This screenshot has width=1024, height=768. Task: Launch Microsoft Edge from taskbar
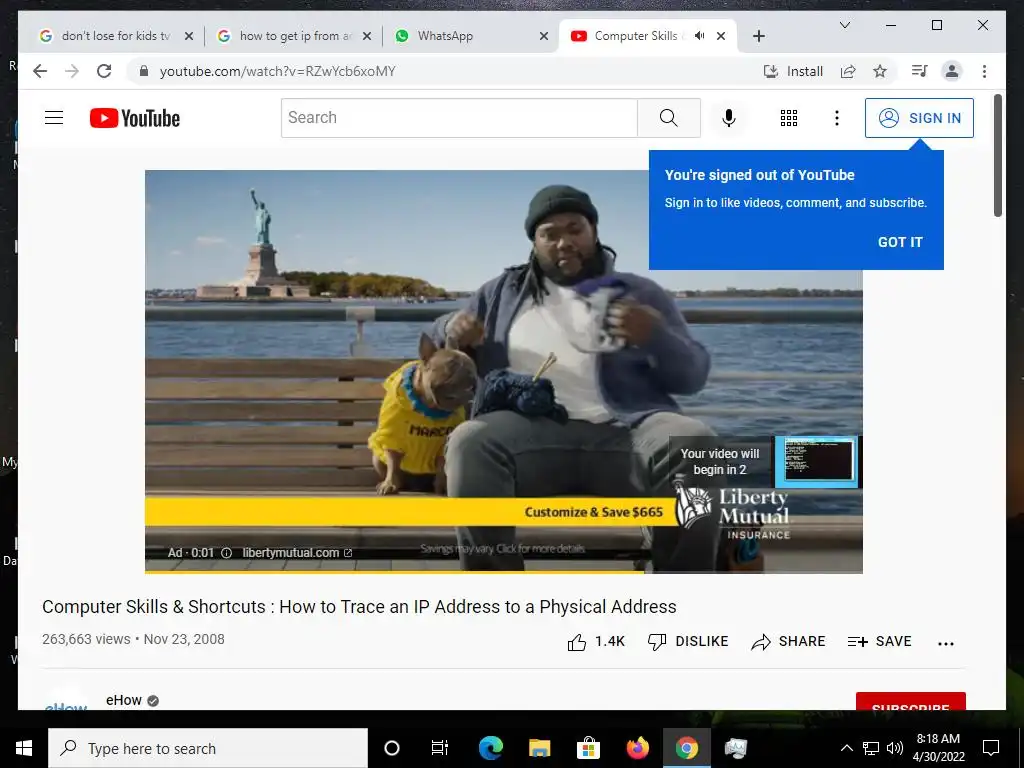click(490, 748)
